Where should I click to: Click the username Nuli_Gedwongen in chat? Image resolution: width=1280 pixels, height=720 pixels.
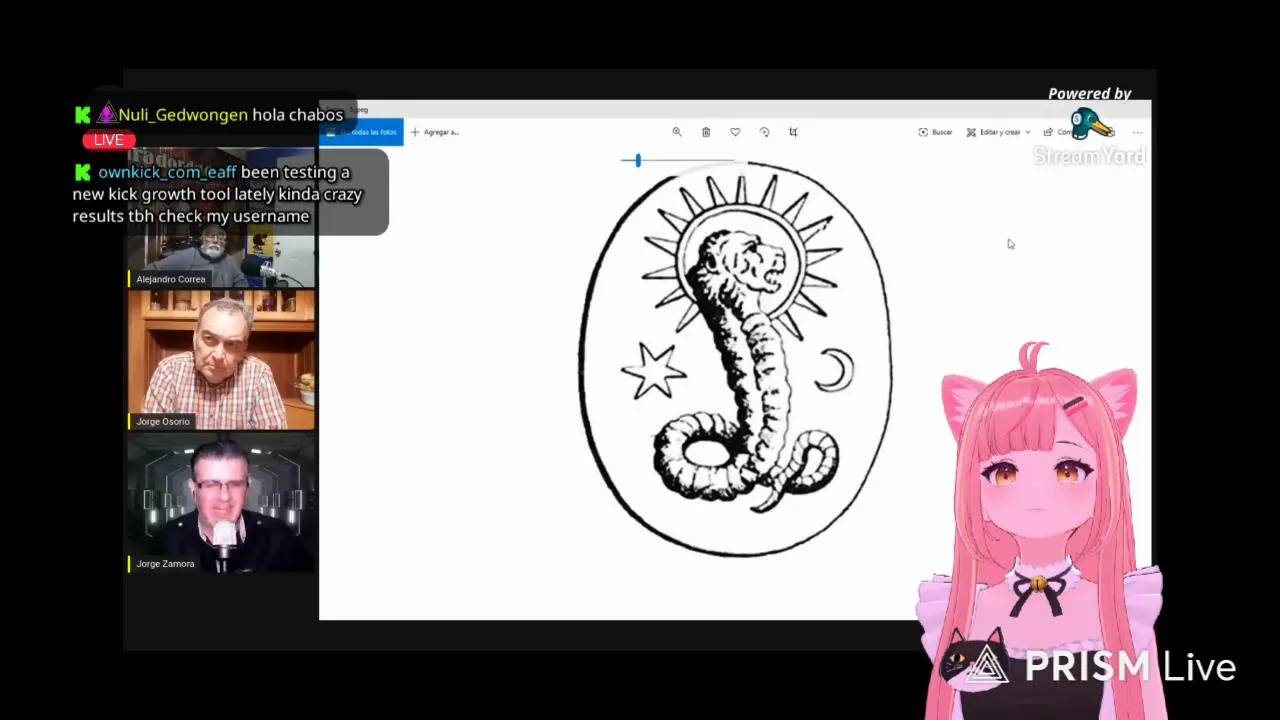click(183, 115)
